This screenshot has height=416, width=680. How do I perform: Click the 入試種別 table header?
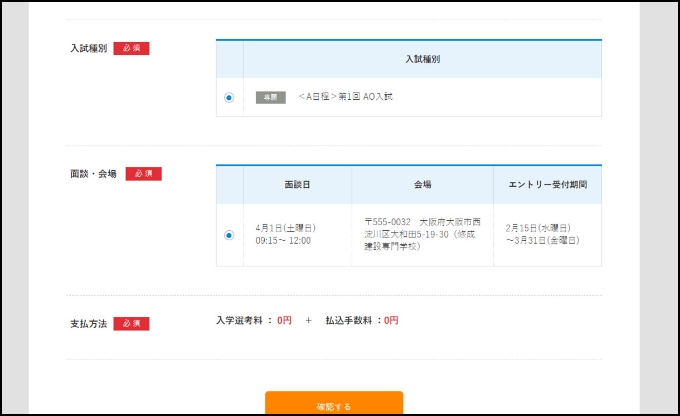click(422, 59)
